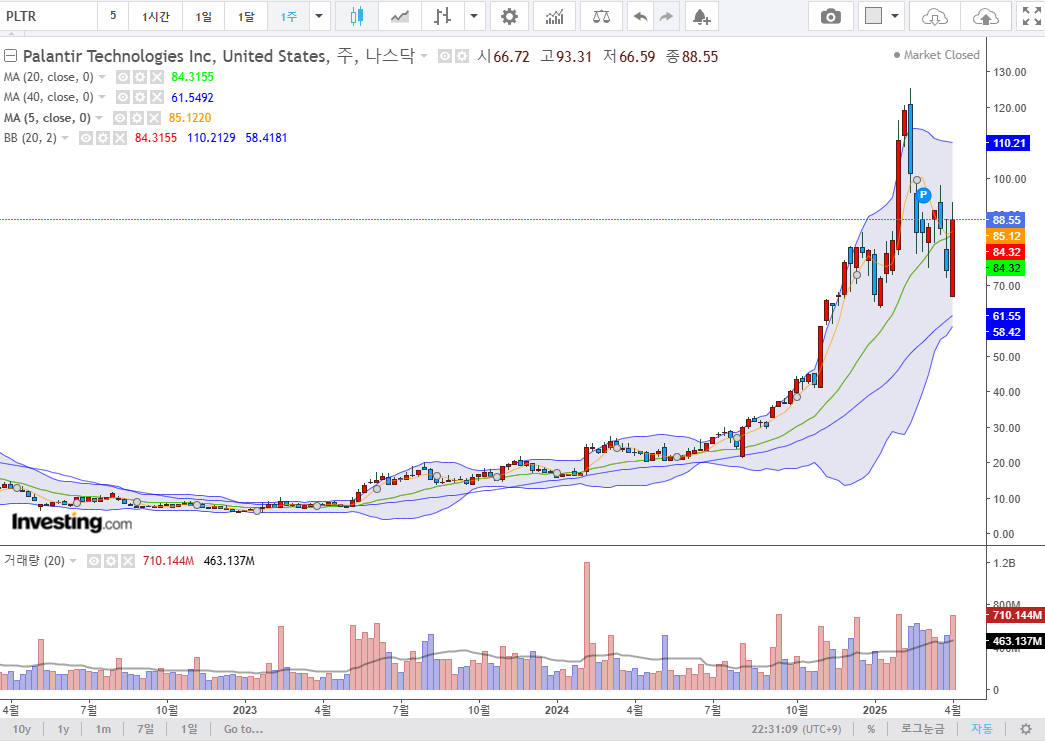The width and height of the screenshot is (1045, 741).
Task: Click the PLTR symbol search field
Action: click(49, 16)
